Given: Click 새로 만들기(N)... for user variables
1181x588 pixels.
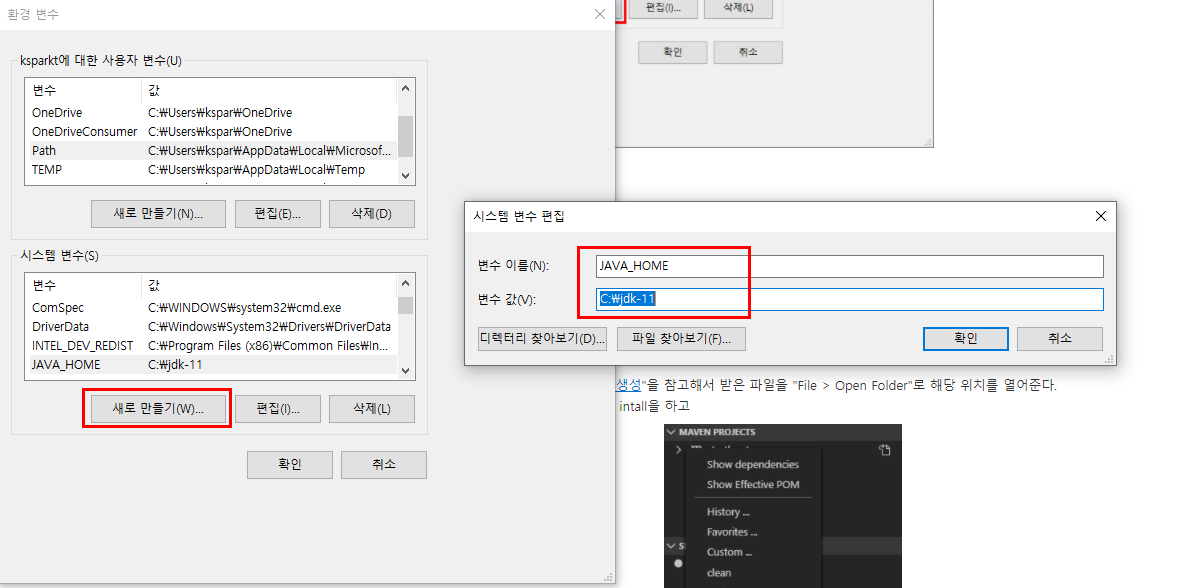Looking at the screenshot, I should click(x=158, y=214).
